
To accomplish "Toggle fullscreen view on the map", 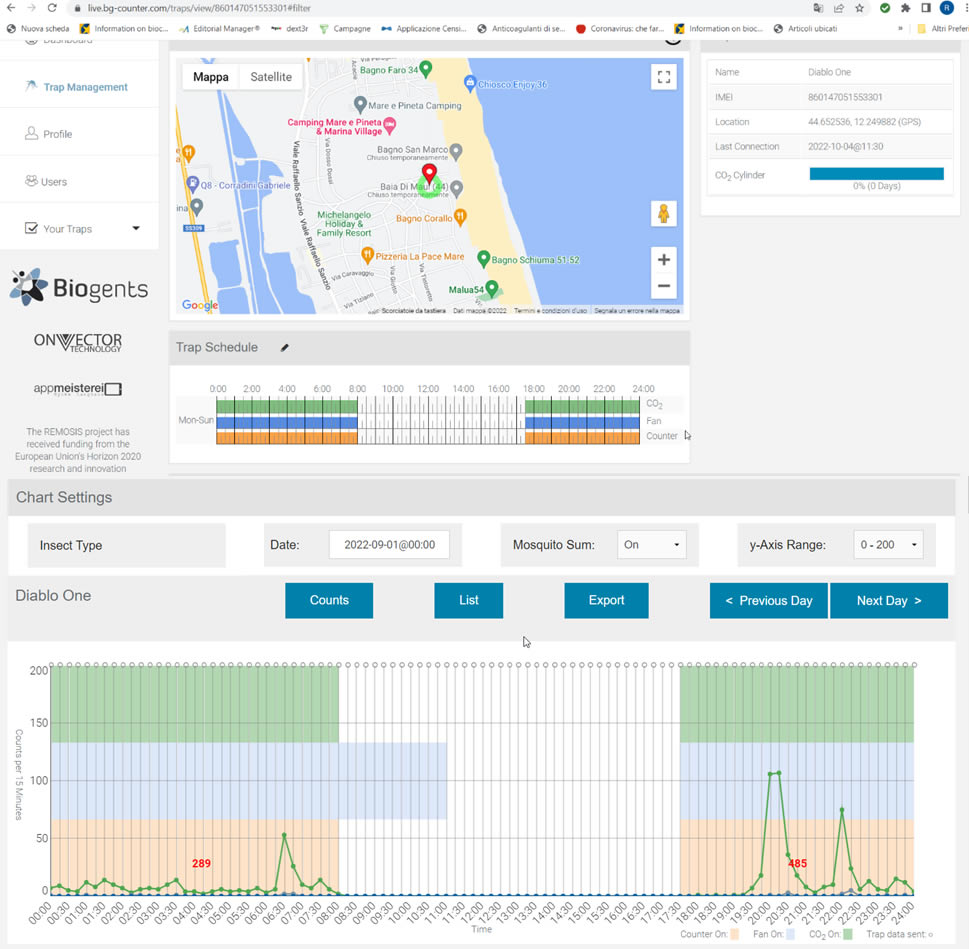I will [663, 77].
